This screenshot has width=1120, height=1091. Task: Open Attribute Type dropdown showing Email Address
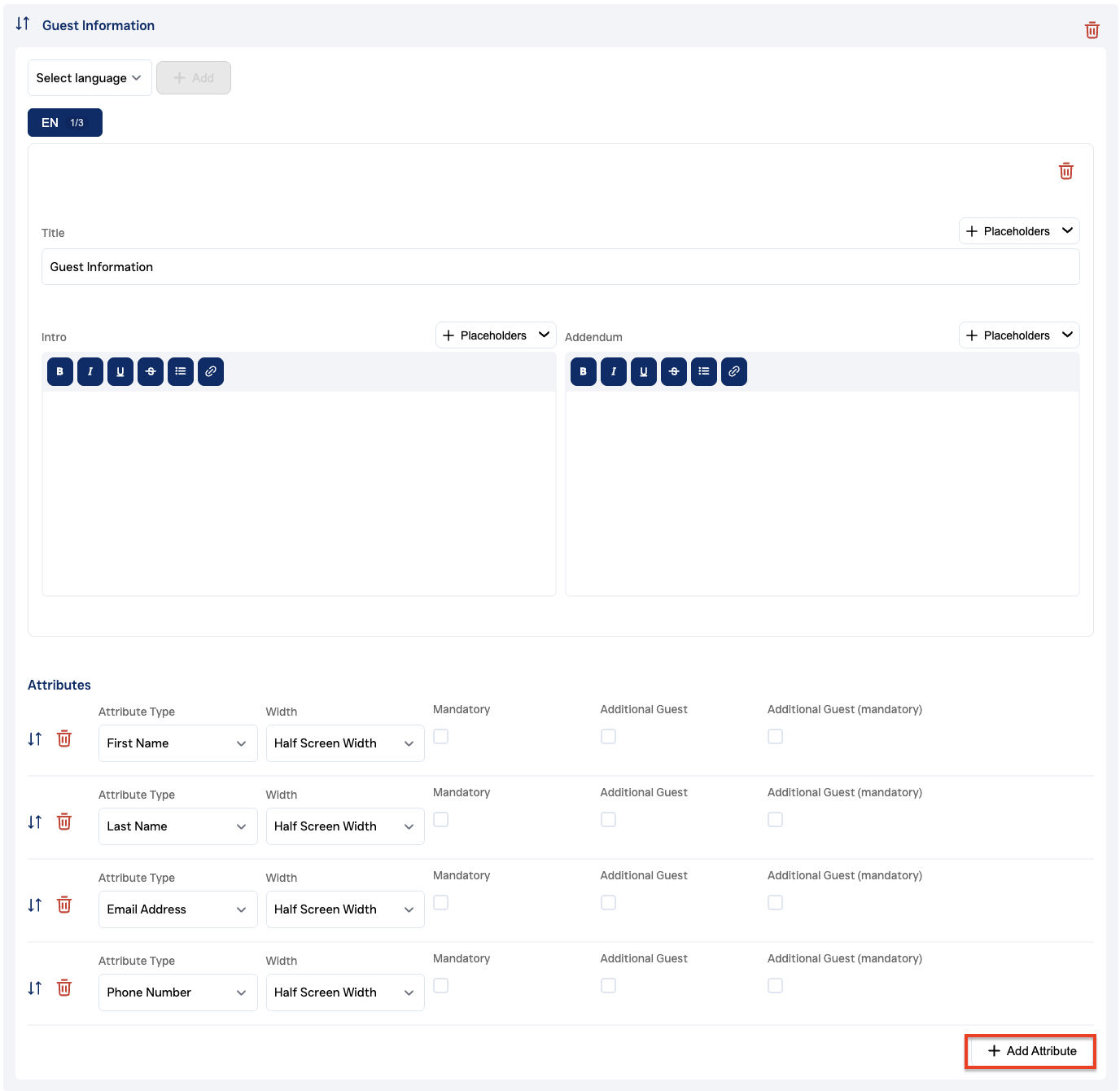click(177, 909)
